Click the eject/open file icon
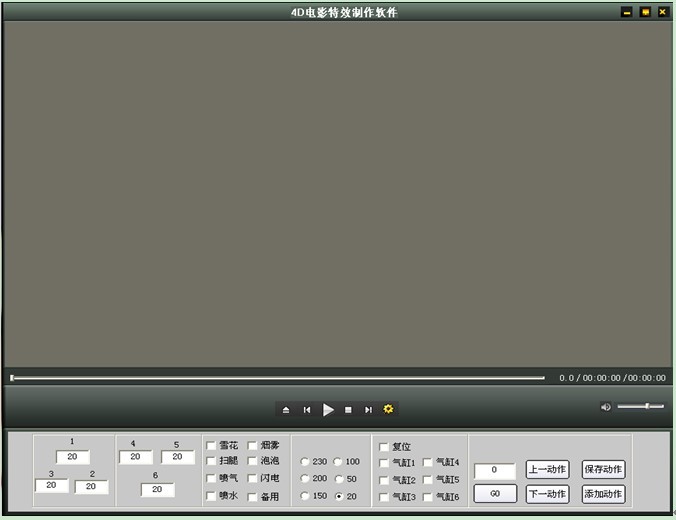The image size is (676, 520). point(286,409)
